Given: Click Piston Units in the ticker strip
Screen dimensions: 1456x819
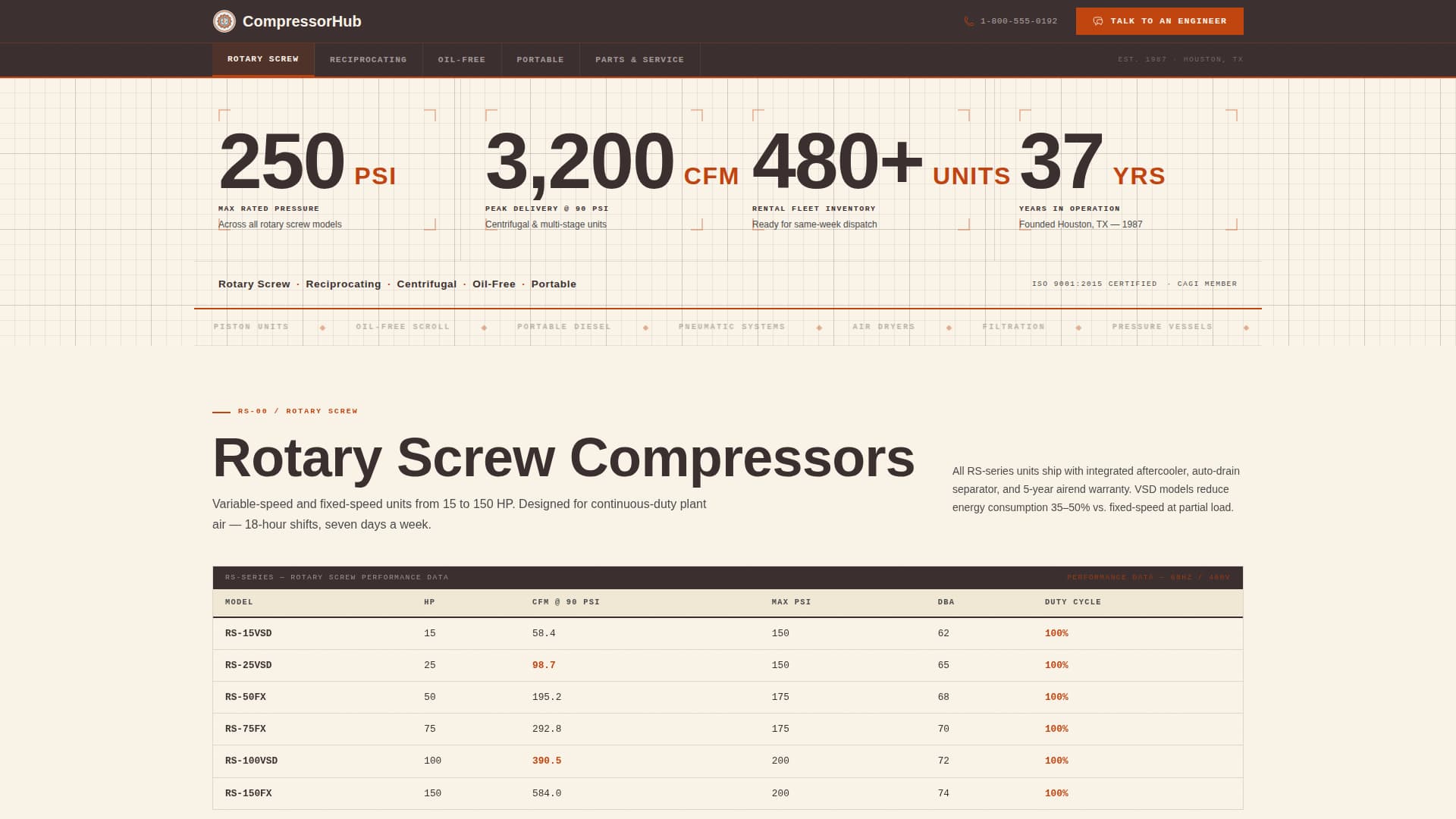Looking at the screenshot, I should tap(251, 327).
